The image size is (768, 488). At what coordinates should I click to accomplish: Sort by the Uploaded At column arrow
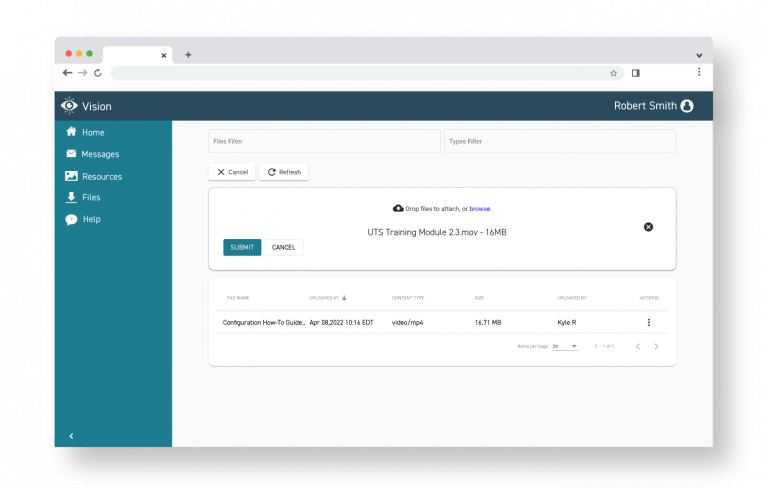pyautogui.click(x=344, y=298)
